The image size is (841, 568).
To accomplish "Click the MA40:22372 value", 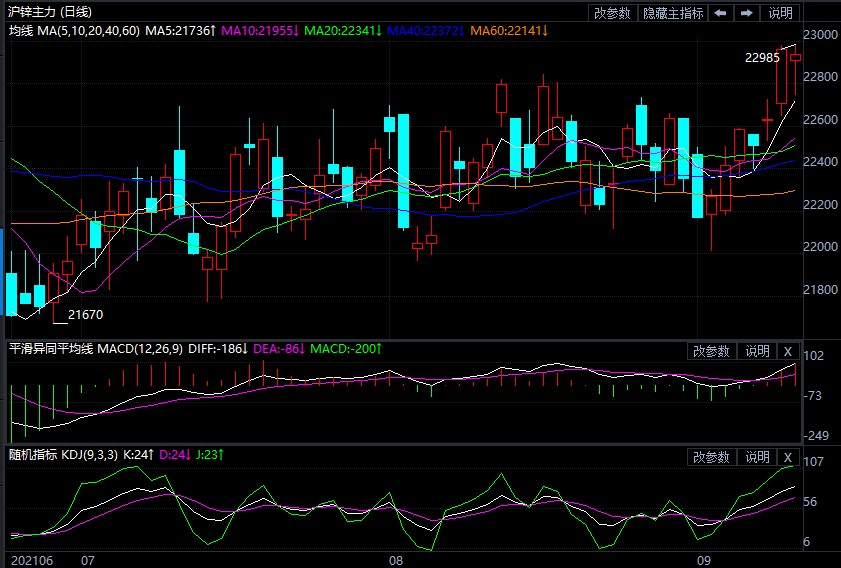I will pyautogui.click(x=425, y=31).
